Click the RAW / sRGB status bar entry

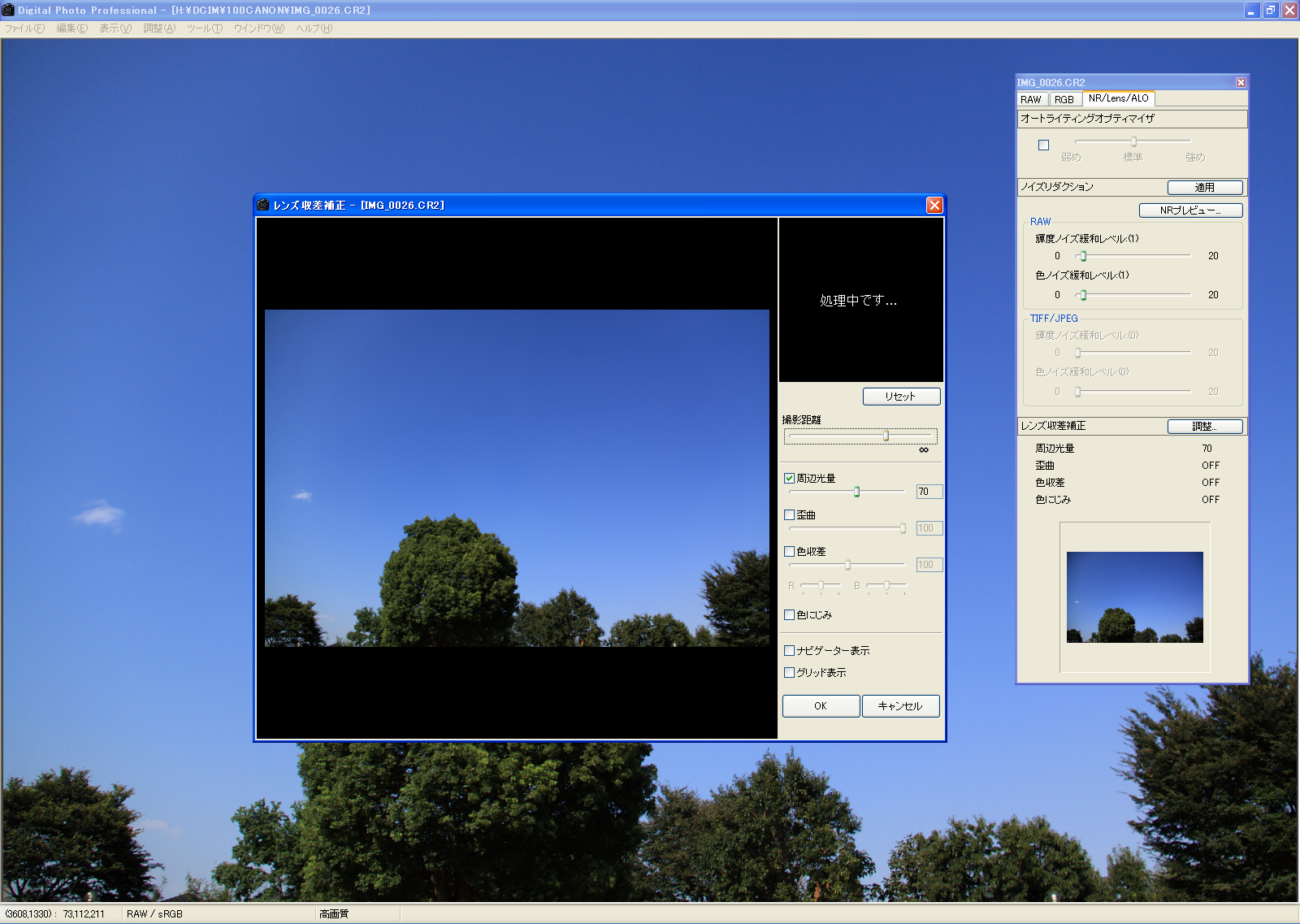pos(154,914)
